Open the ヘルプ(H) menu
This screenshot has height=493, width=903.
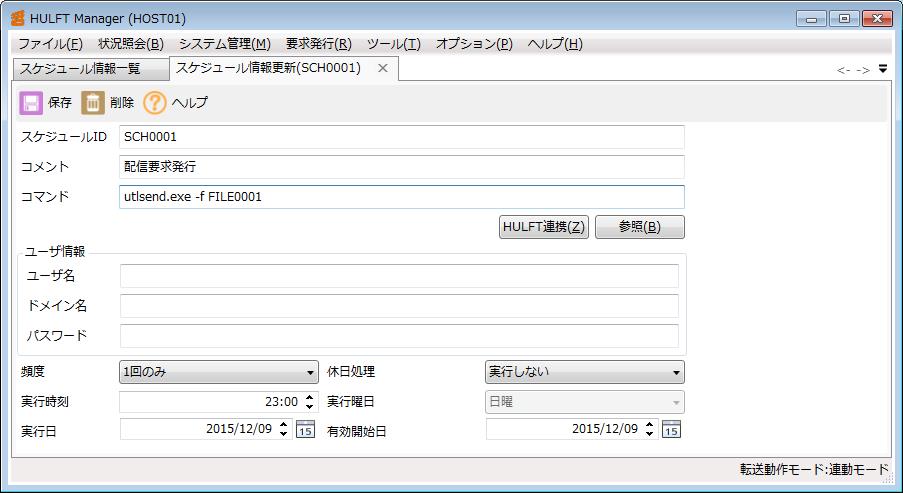pyautogui.click(x=555, y=44)
